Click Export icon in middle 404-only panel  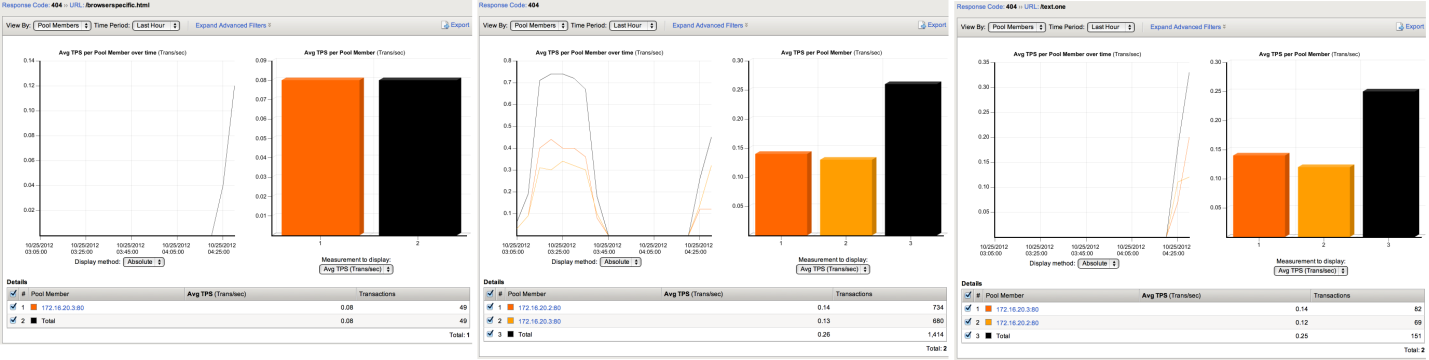click(921, 25)
